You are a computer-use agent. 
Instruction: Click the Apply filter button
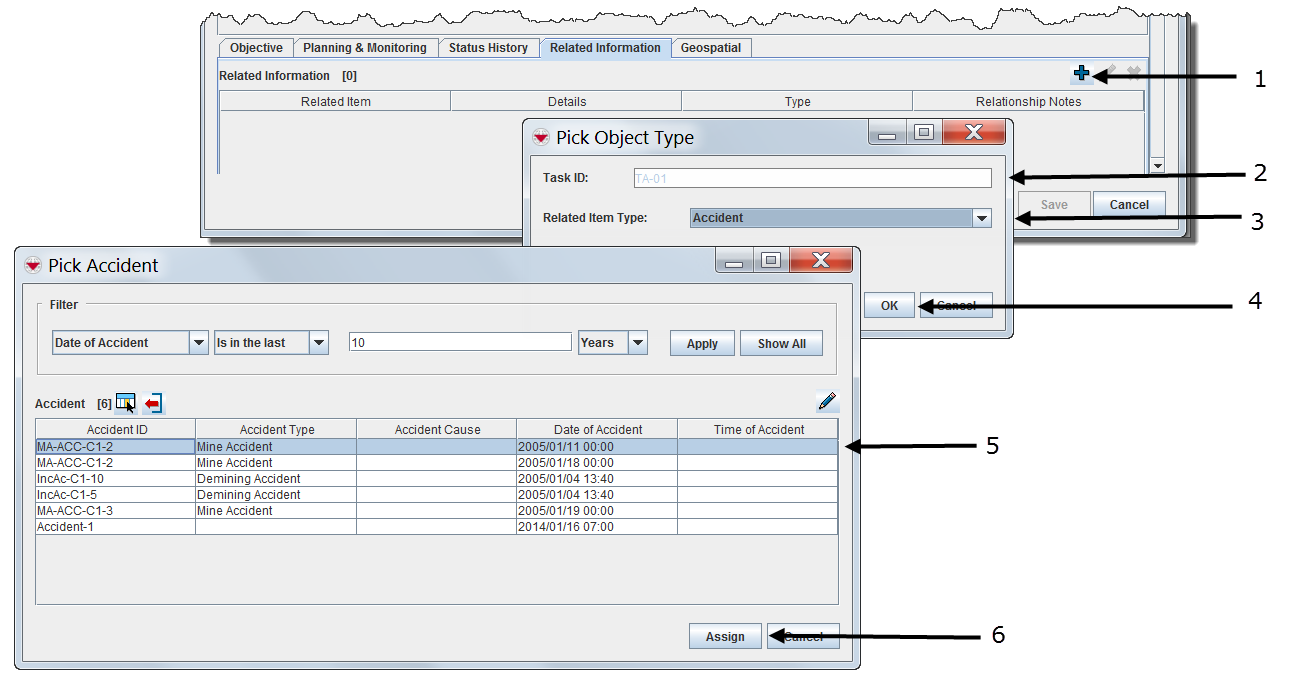tap(702, 343)
